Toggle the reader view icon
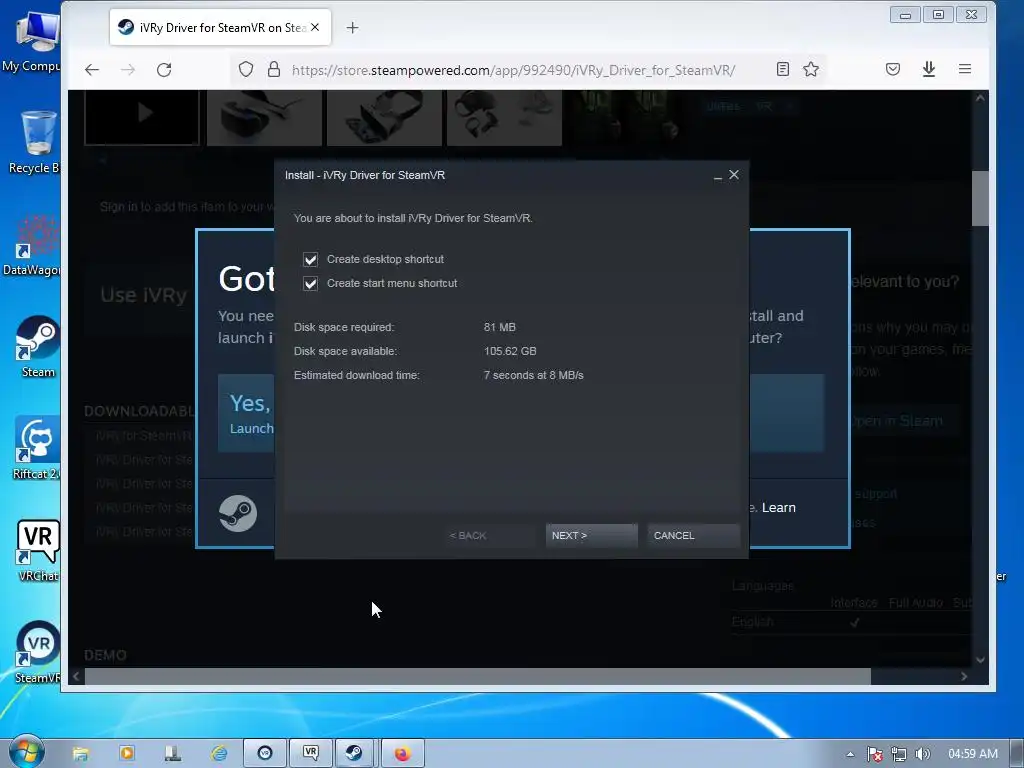The width and height of the screenshot is (1024, 768). tap(782, 69)
